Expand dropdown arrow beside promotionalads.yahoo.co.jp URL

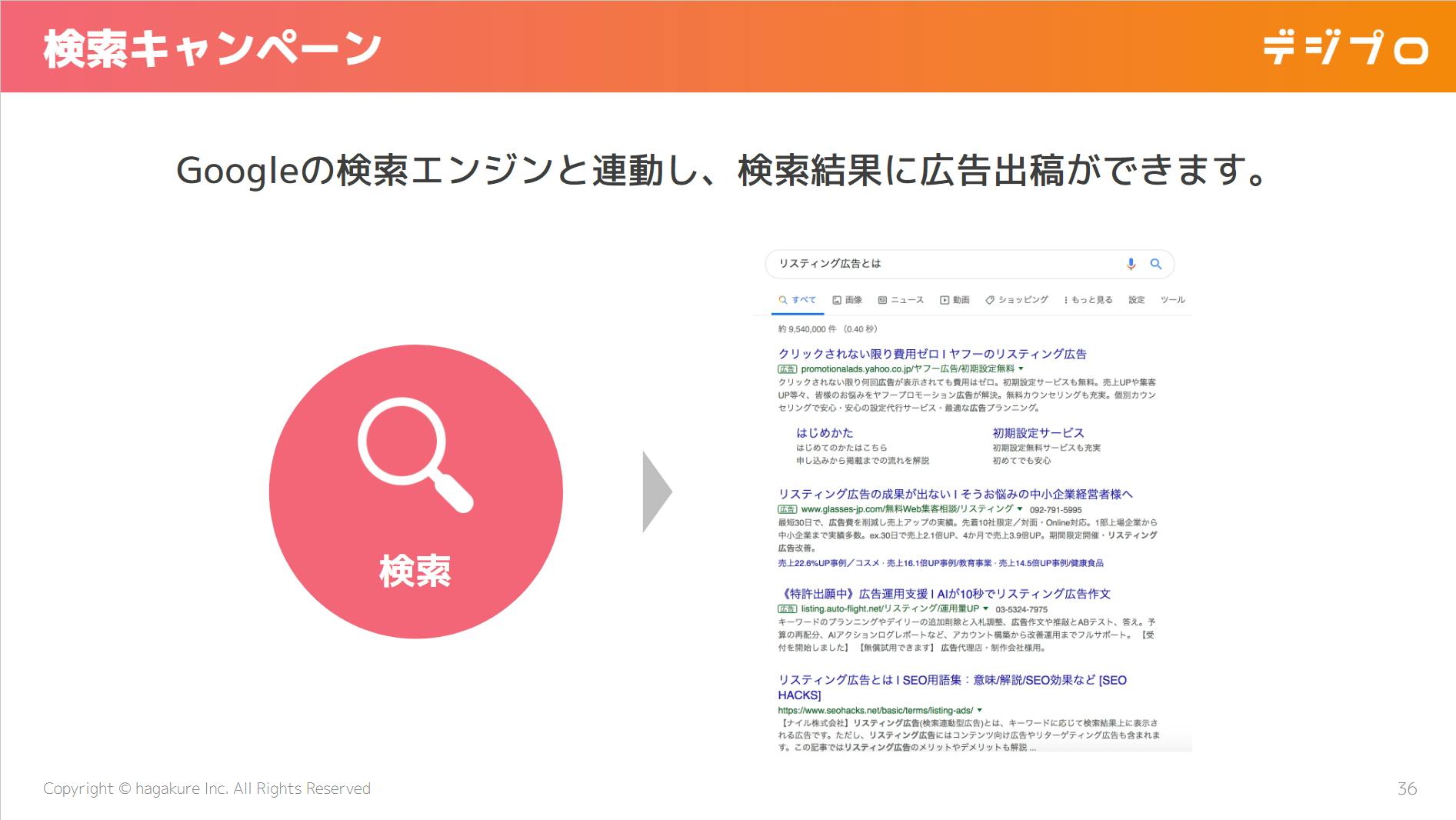[1021, 369]
